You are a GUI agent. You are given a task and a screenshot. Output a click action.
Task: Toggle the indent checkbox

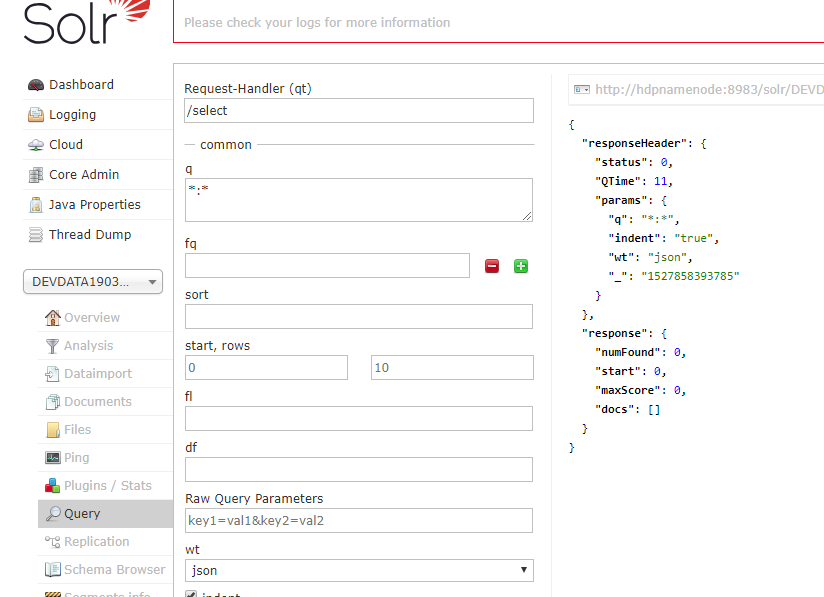(x=192, y=594)
